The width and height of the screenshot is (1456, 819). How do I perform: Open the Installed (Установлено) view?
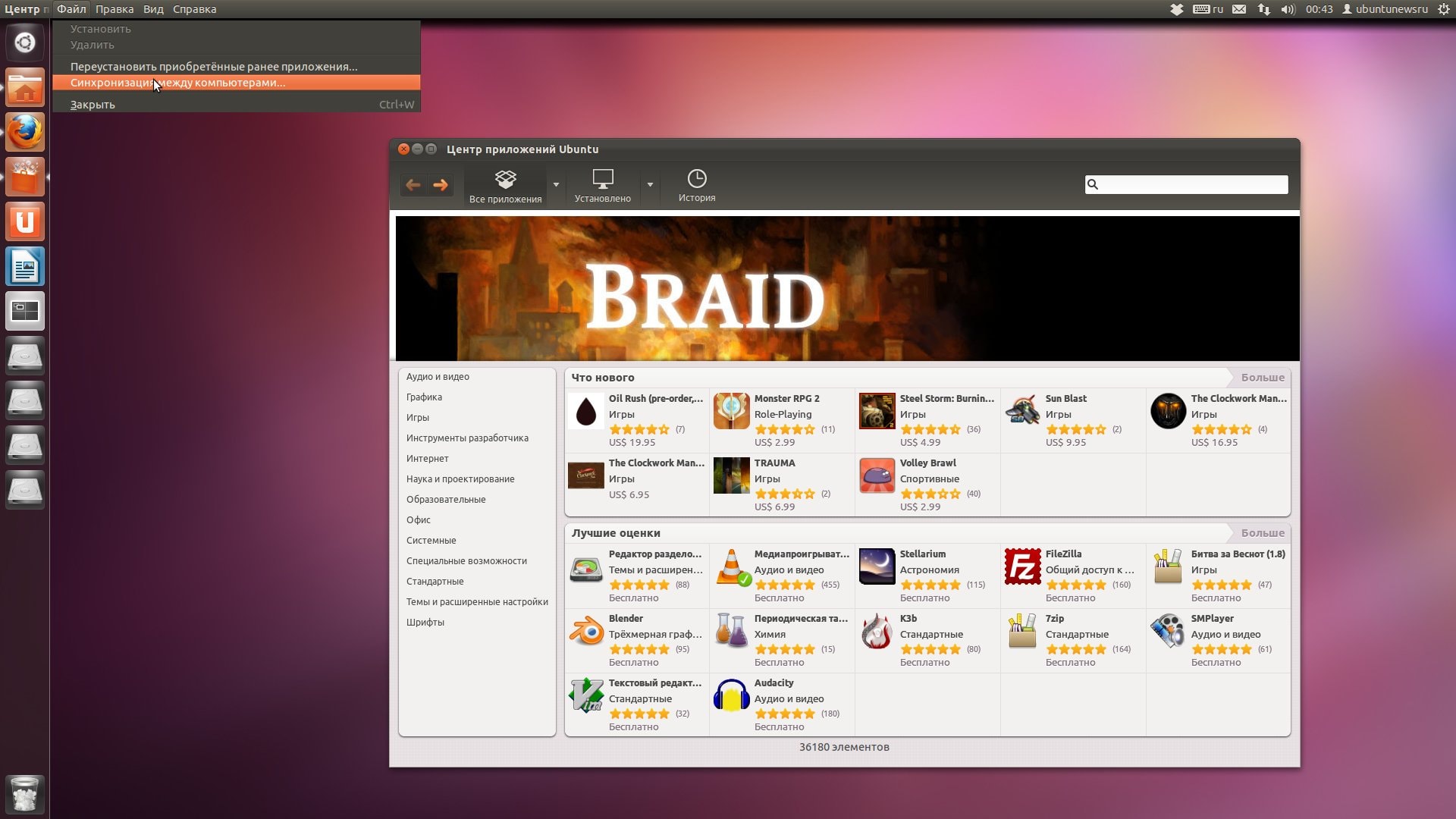[x=603, y=186]
